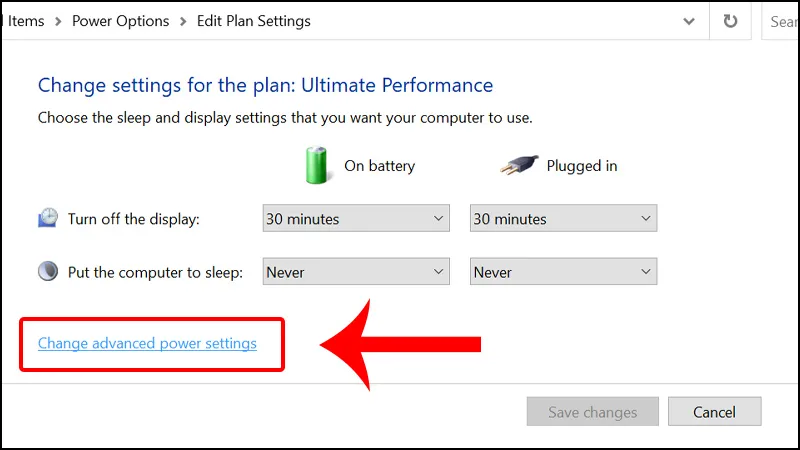Click the moon icon beside Put the computer to sleep

(x=48, y=271)
